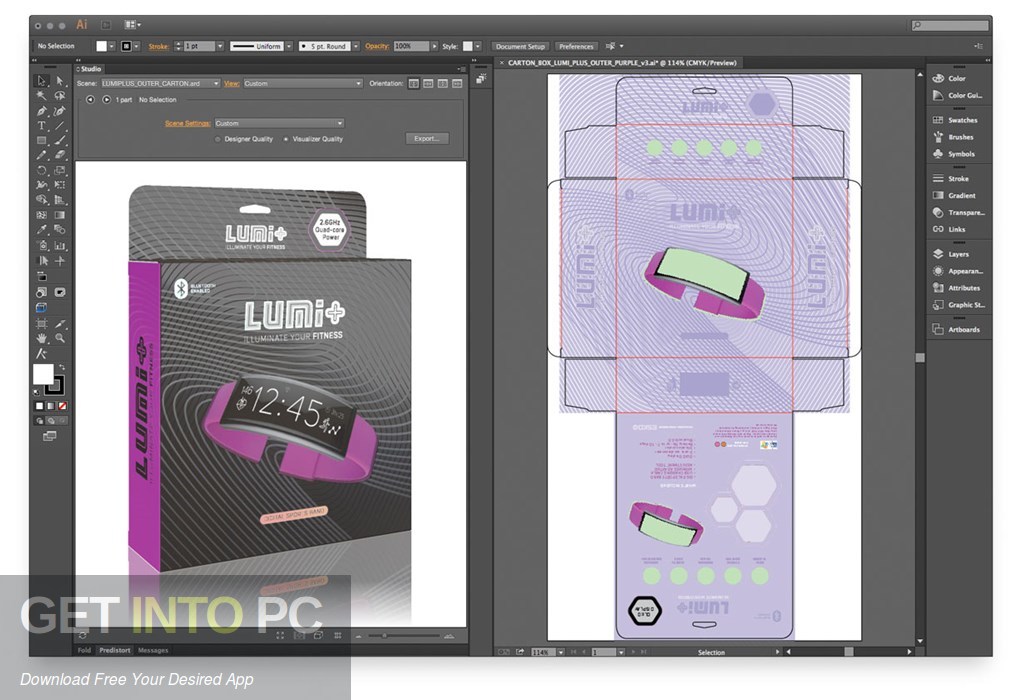Select the Visualizer Quality radio button
1021x700 pixels.
click(x=285, y=139)
